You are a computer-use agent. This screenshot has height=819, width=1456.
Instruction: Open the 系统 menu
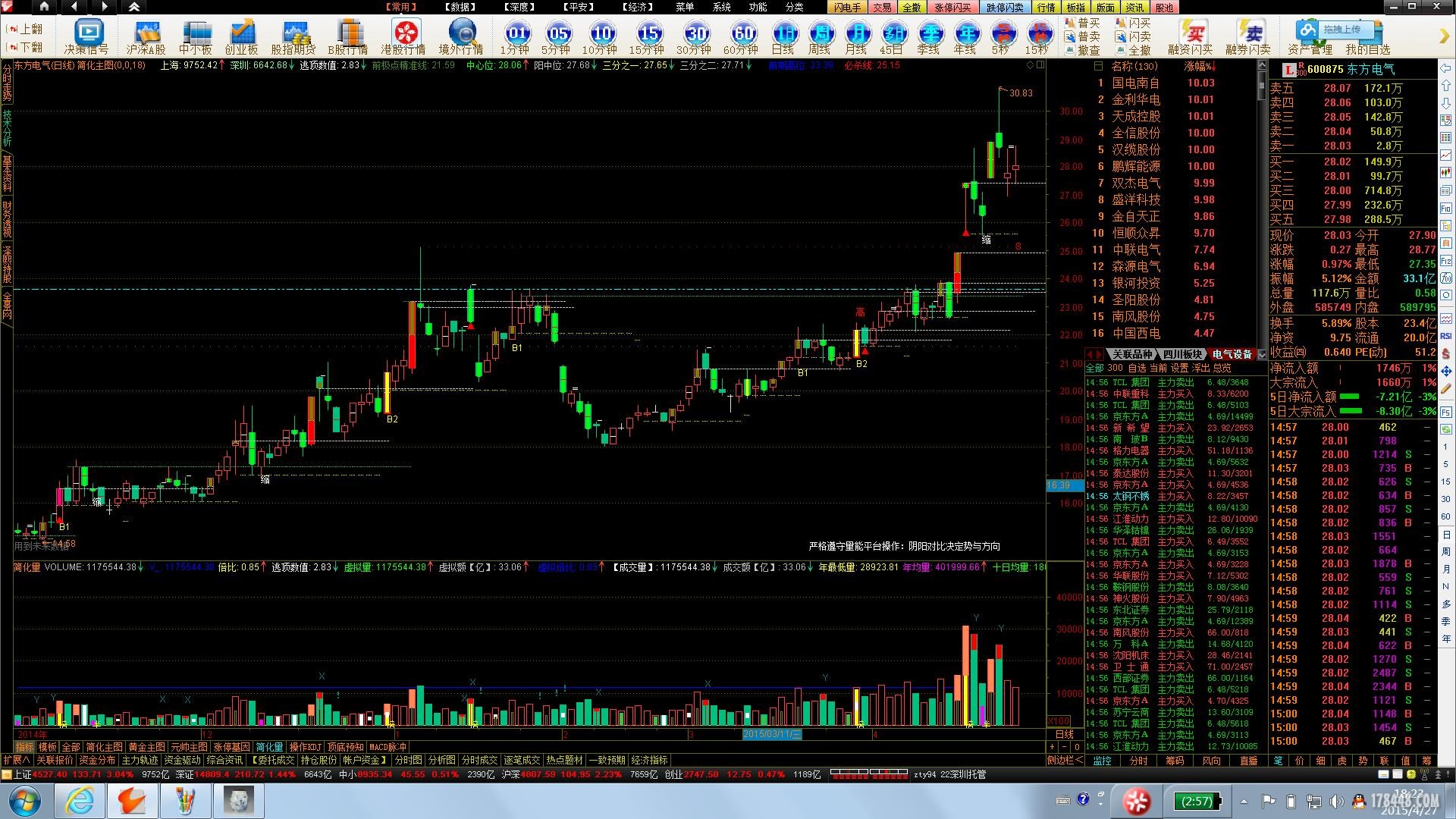tap(721, 7)
